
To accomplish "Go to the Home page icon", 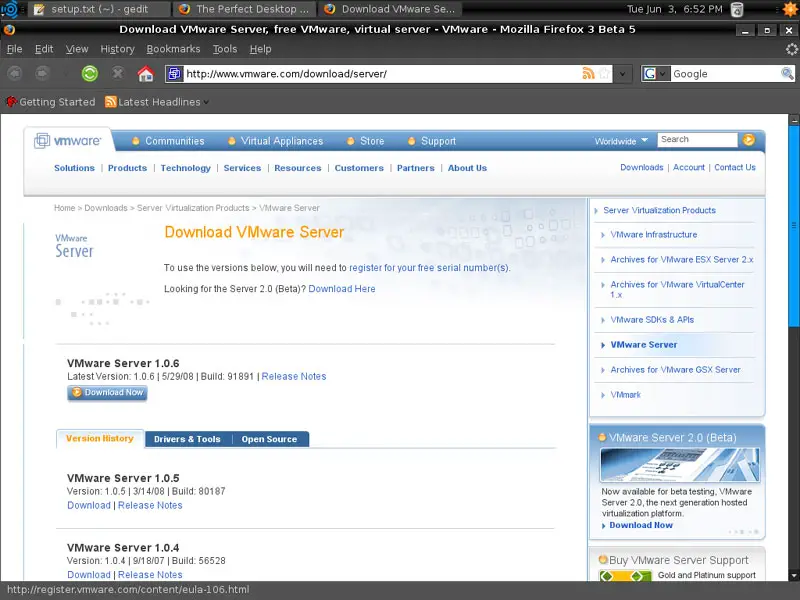I will tap(145, 73).
